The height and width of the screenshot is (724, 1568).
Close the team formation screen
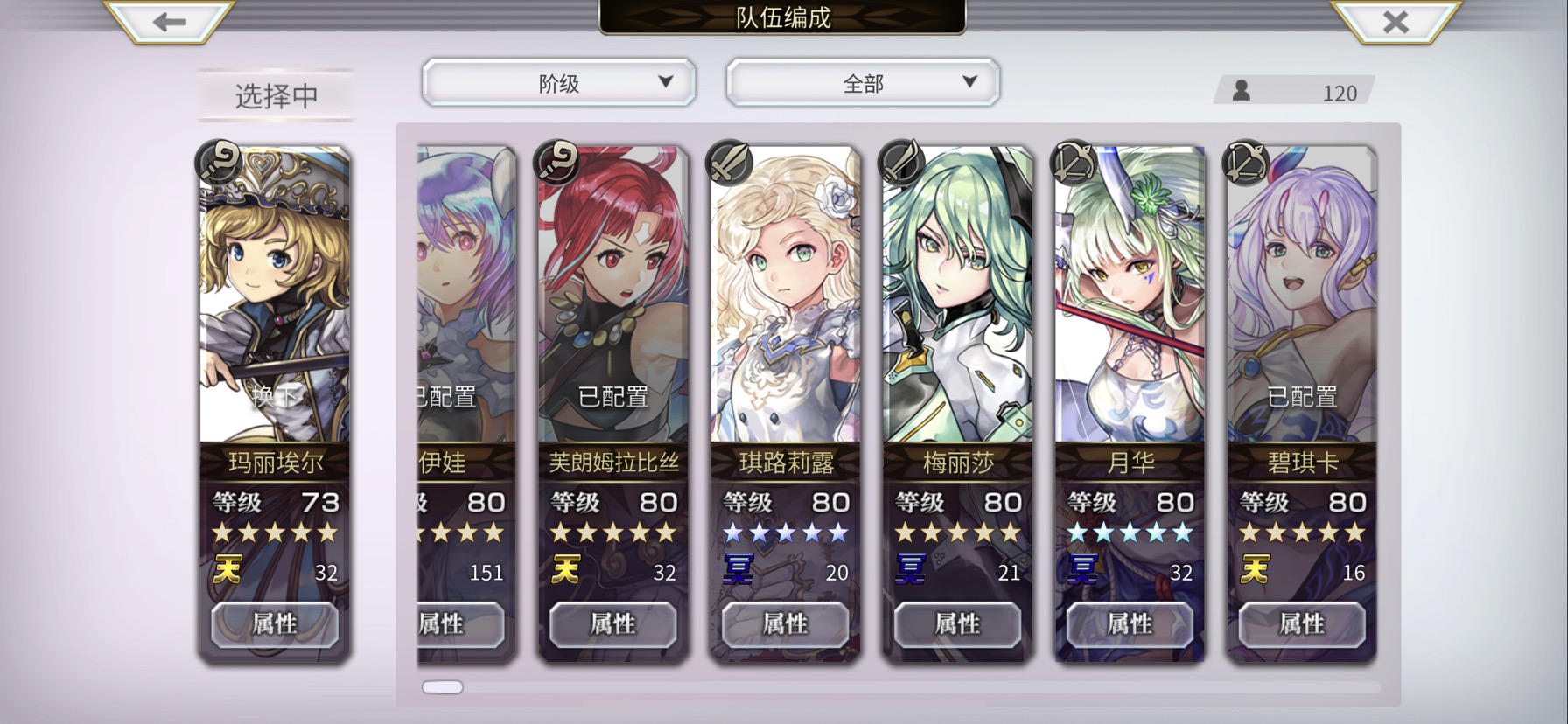tap(1395, 22)
